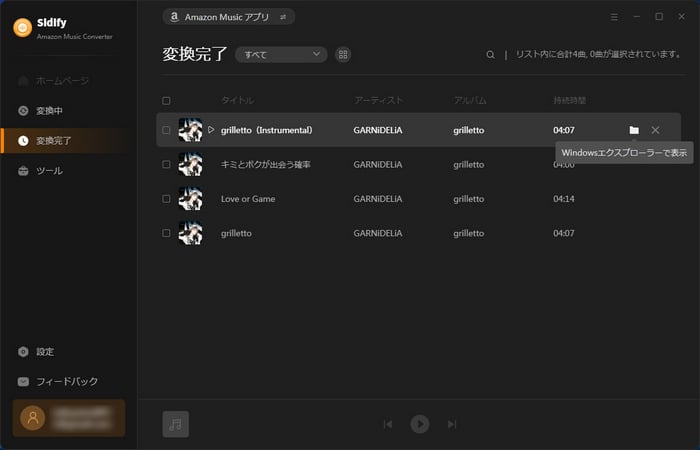Check the box for Love or Game
Screen dimensions: 700x450
[x=166, y=199]
